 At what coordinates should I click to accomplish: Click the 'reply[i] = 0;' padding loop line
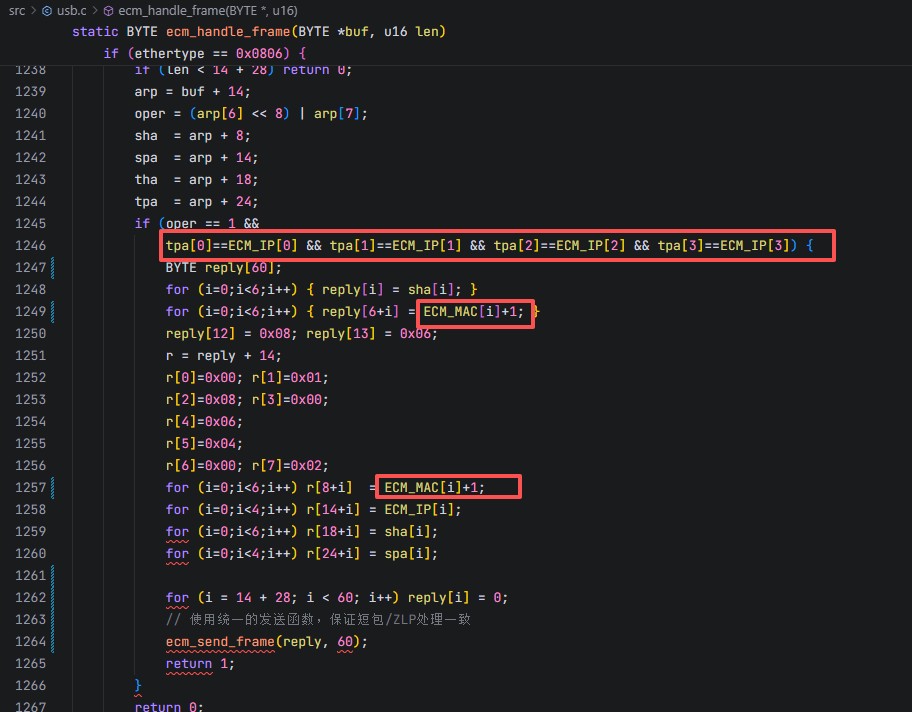pyautogui.click(x=336, y=597)
